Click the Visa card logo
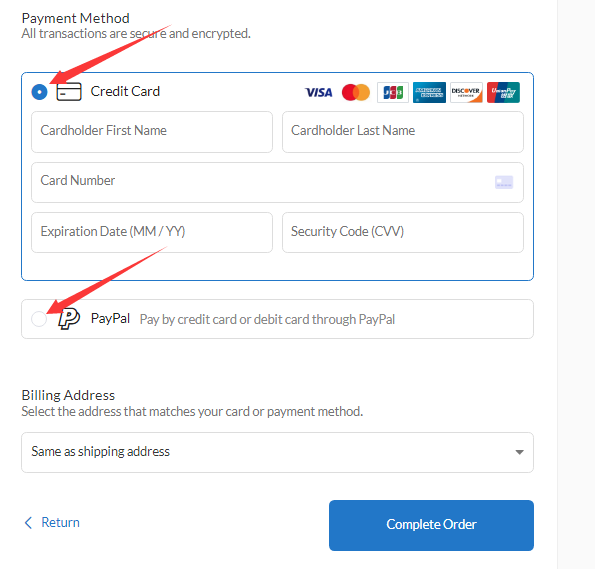This screenshot has width=595, height=569. [x=319, y=92]
